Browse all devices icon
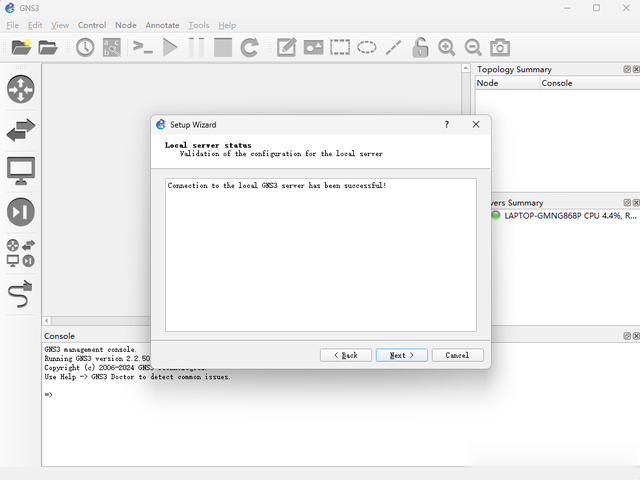 (x=21, y=253)
